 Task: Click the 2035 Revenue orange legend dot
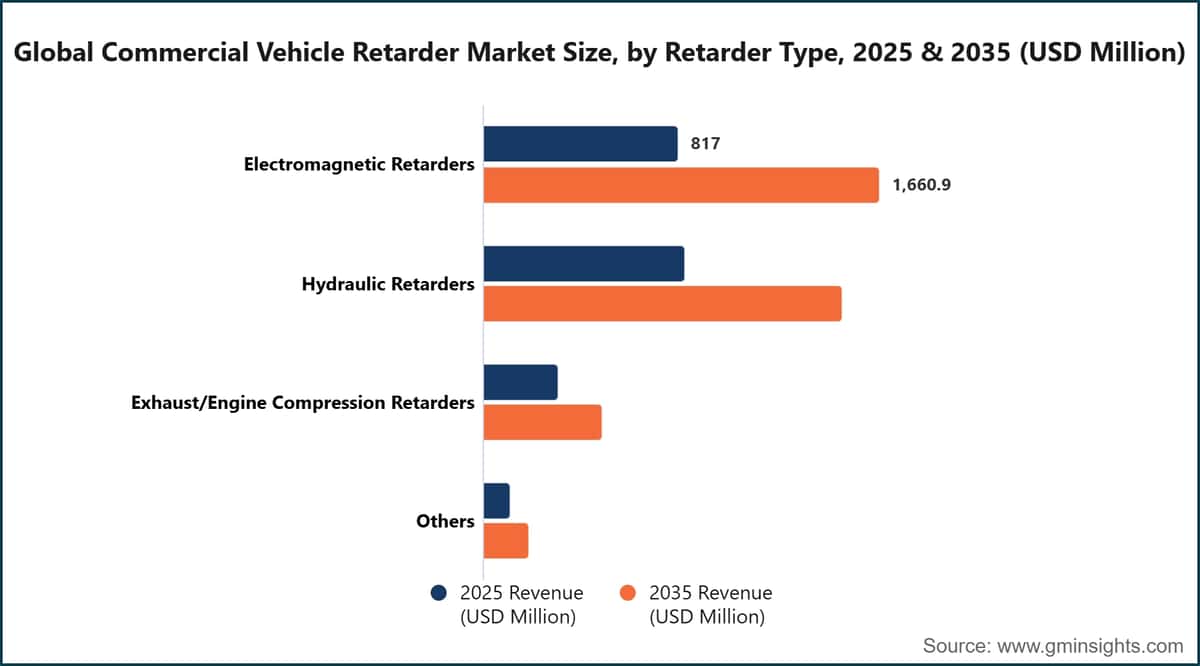[628, 593]
